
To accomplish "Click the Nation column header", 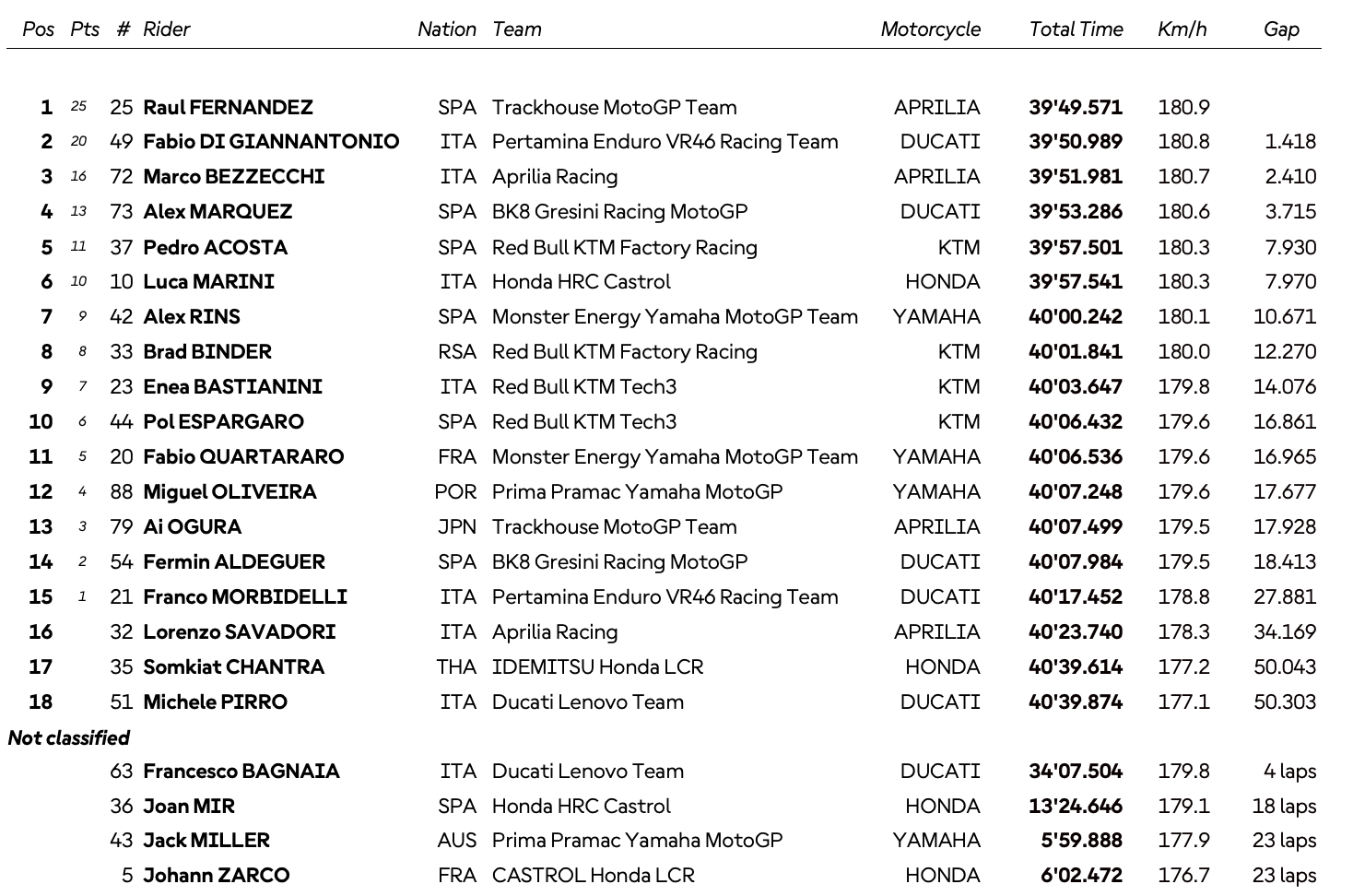I will click(446, 29).
